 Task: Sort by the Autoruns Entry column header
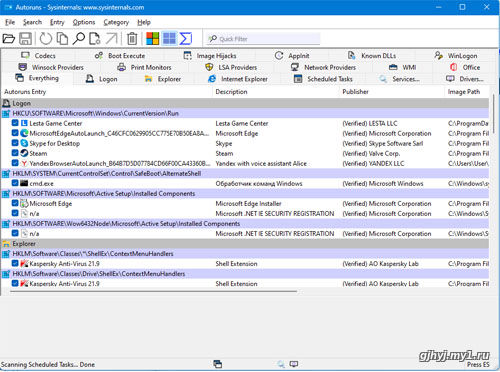pyautogui.click(x=107, y=92)
